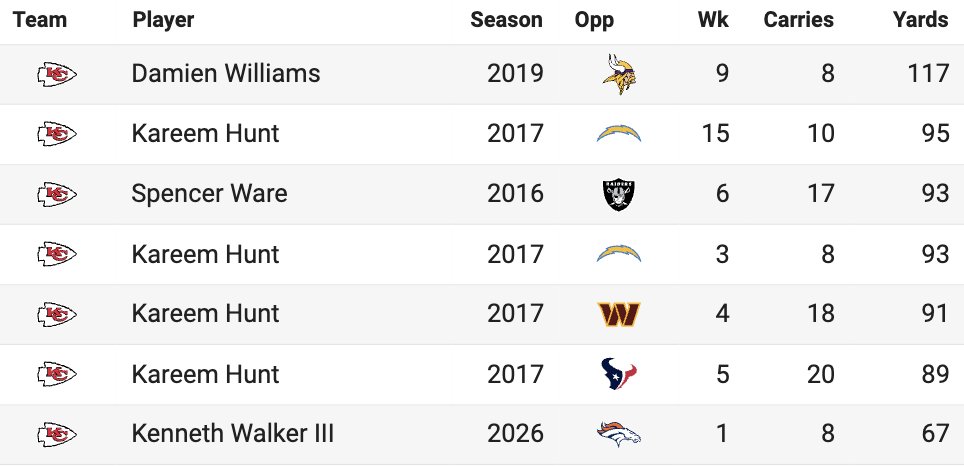Click the Washington Commanders logo
964x466 pixels.
[x=619, y=314]
